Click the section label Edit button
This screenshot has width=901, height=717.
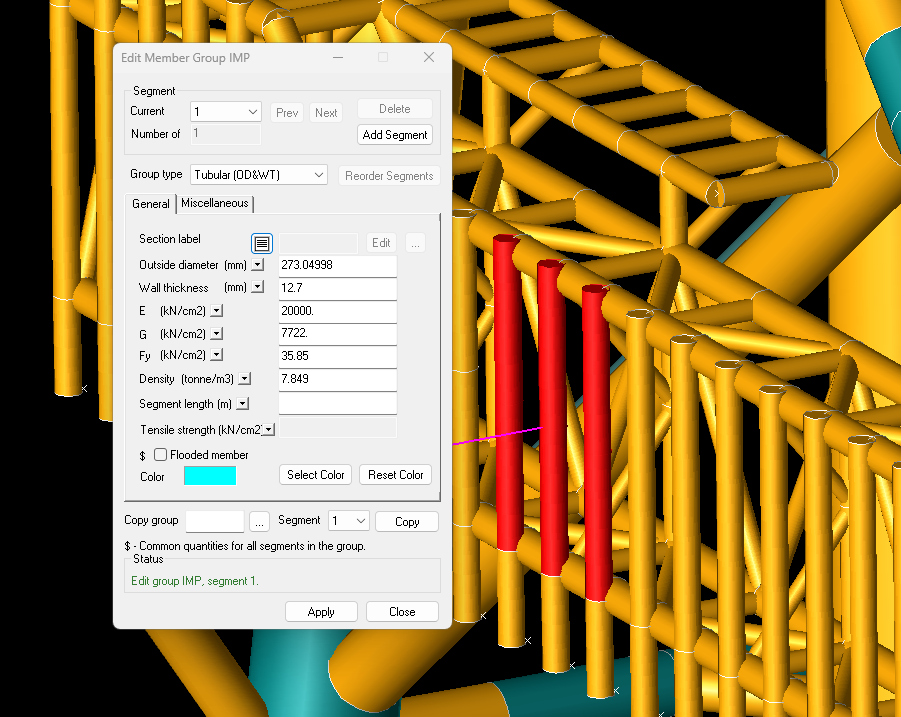coord(381,243)
